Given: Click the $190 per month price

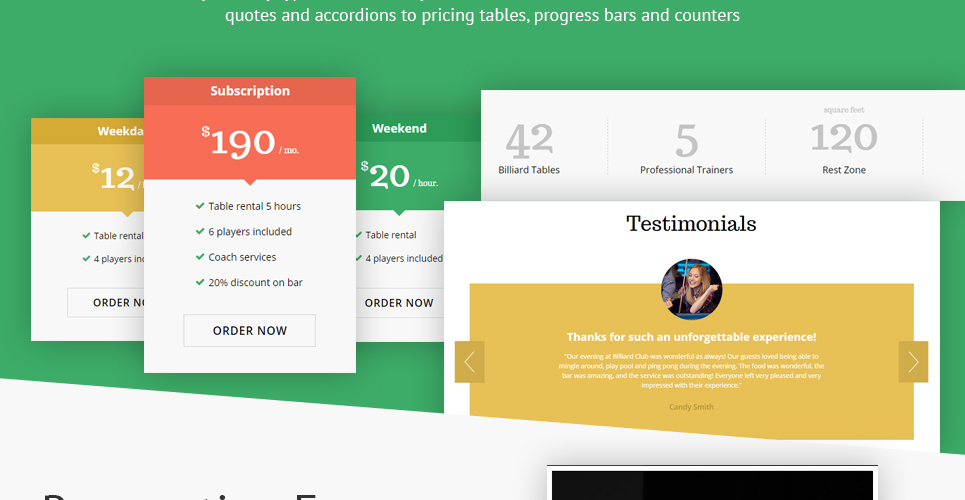Looking at the screenshot, I should 250,142.
